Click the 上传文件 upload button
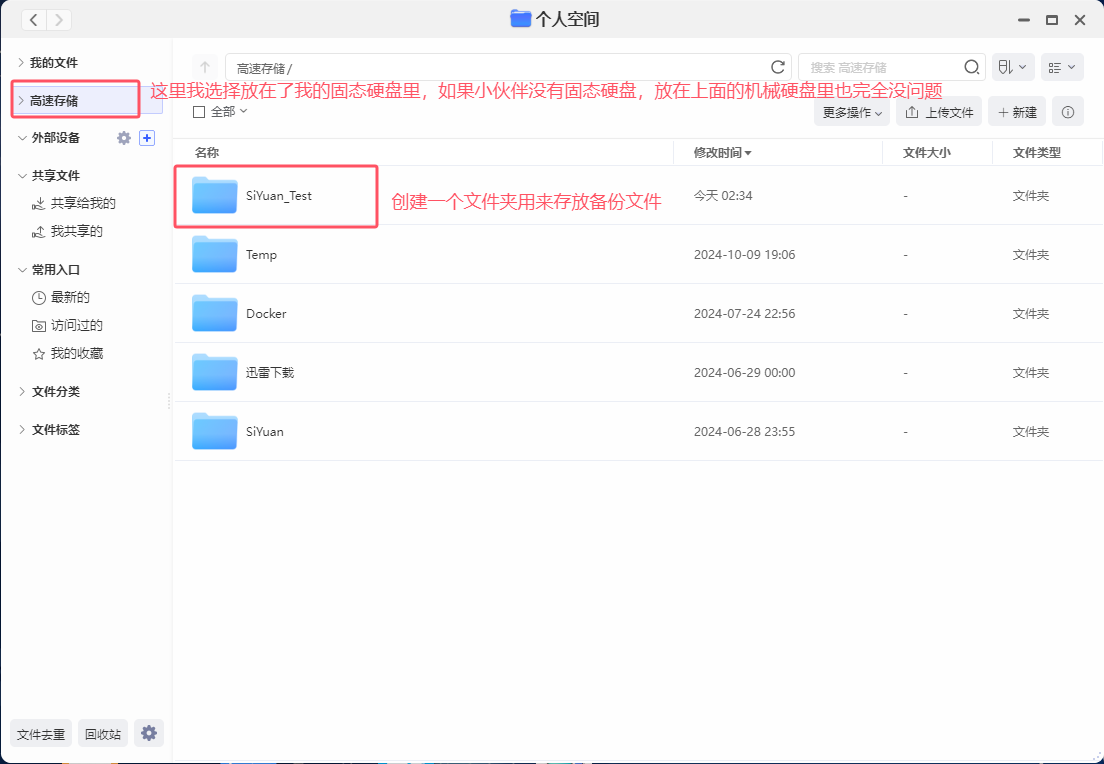 tap(938, 112)
